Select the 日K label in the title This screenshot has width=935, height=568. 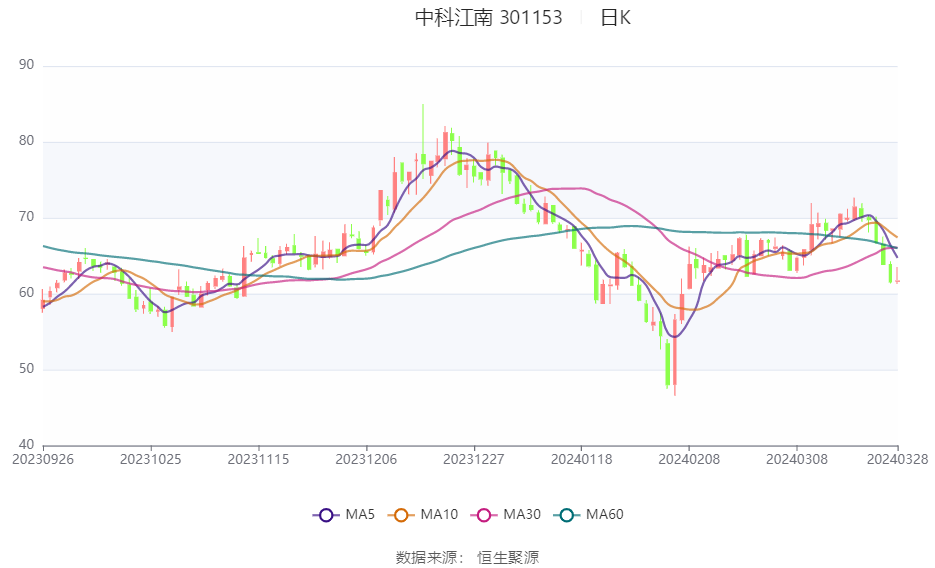(x=615, y=18)
